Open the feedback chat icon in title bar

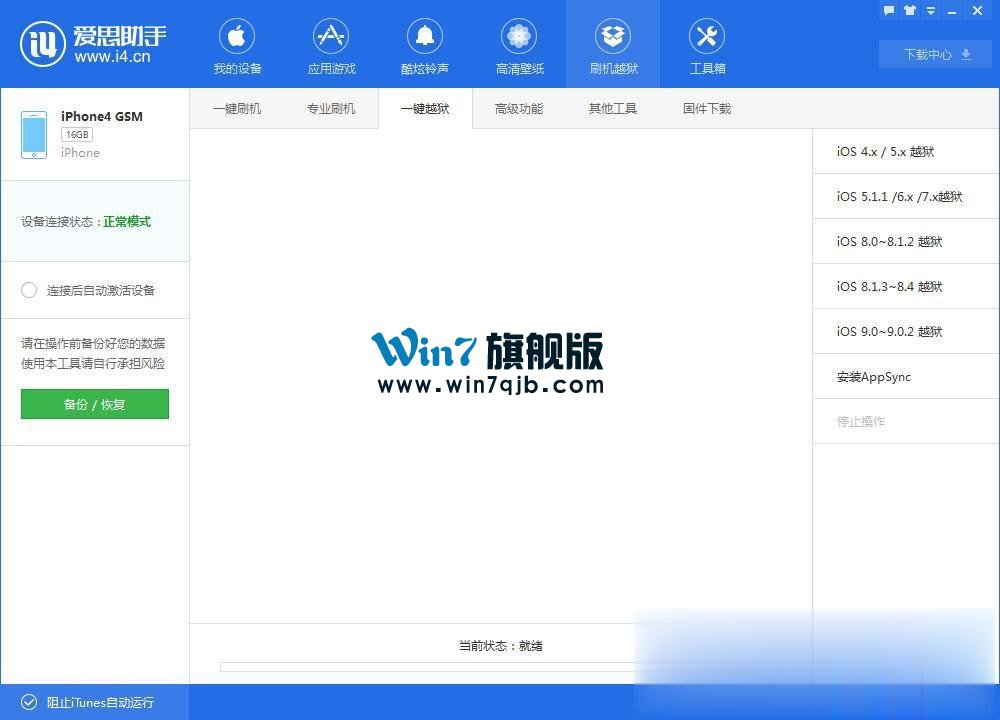[x=888, y=11]
